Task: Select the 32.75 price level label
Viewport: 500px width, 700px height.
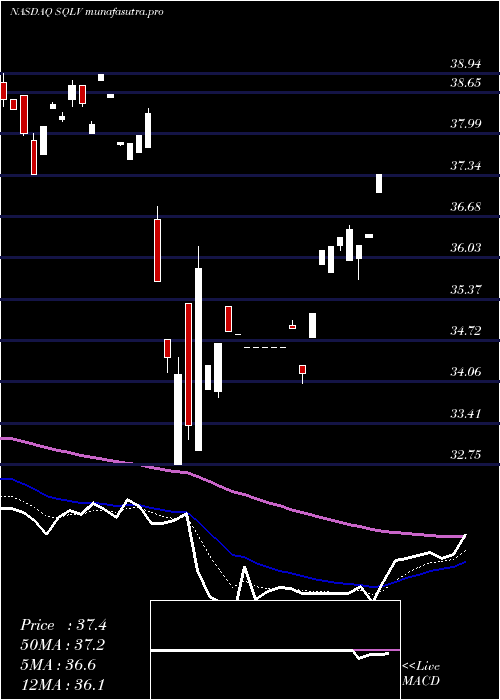Action: coord(466,455)
